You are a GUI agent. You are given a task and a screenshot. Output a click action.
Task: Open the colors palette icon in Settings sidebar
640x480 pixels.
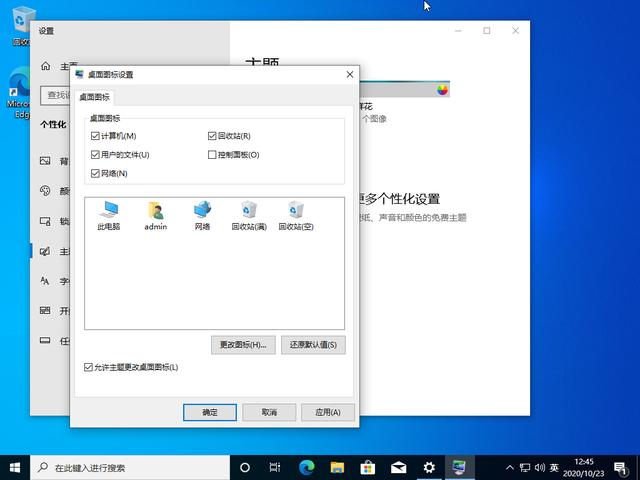[45, 191]
